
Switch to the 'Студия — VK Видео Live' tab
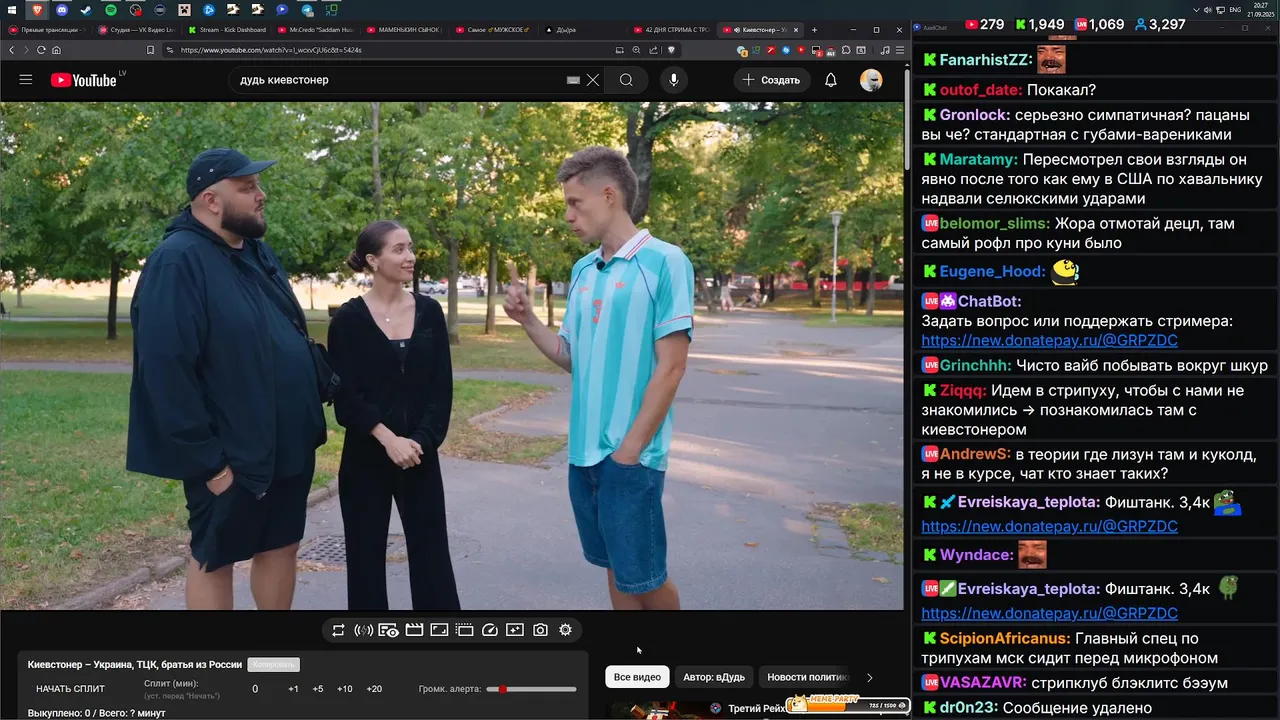tap(137, 30)
